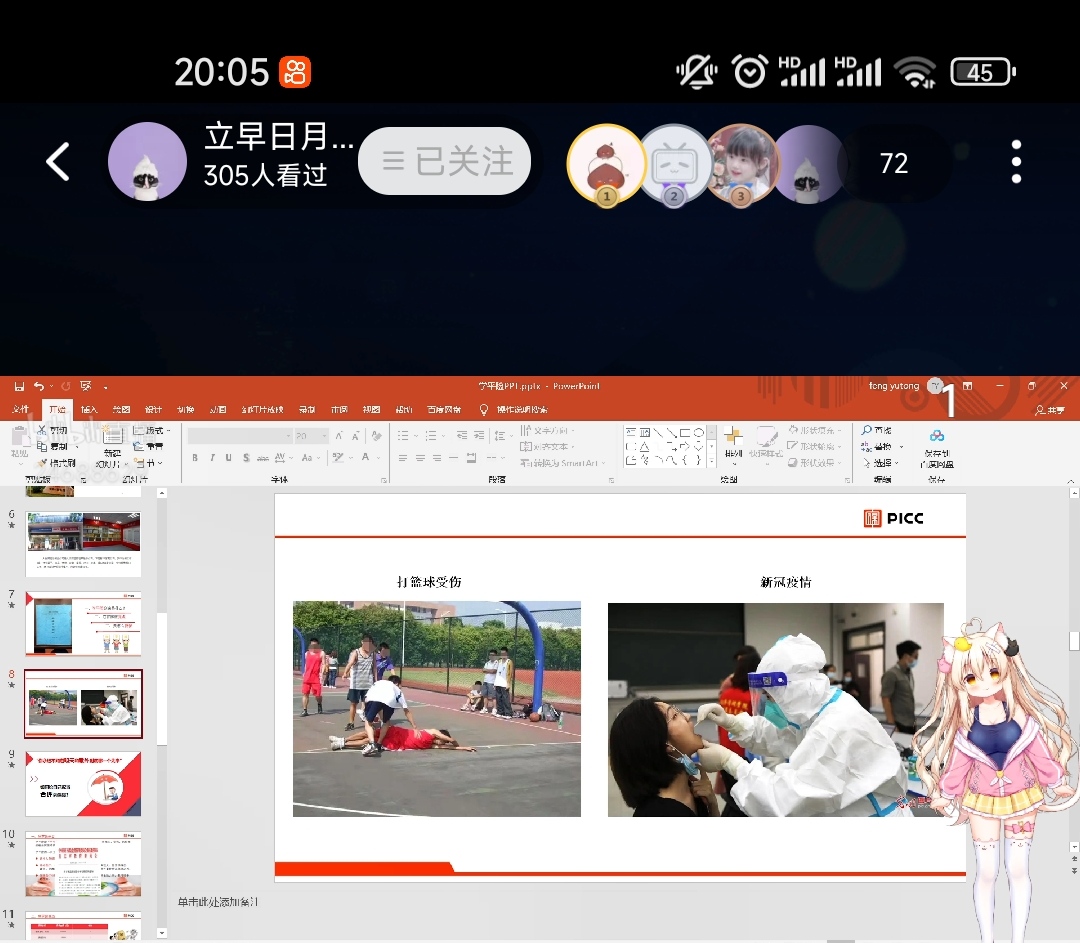The image size is (1080, 943).
Task: Click the Arrange shapes icon
Action: click(733, 442)
